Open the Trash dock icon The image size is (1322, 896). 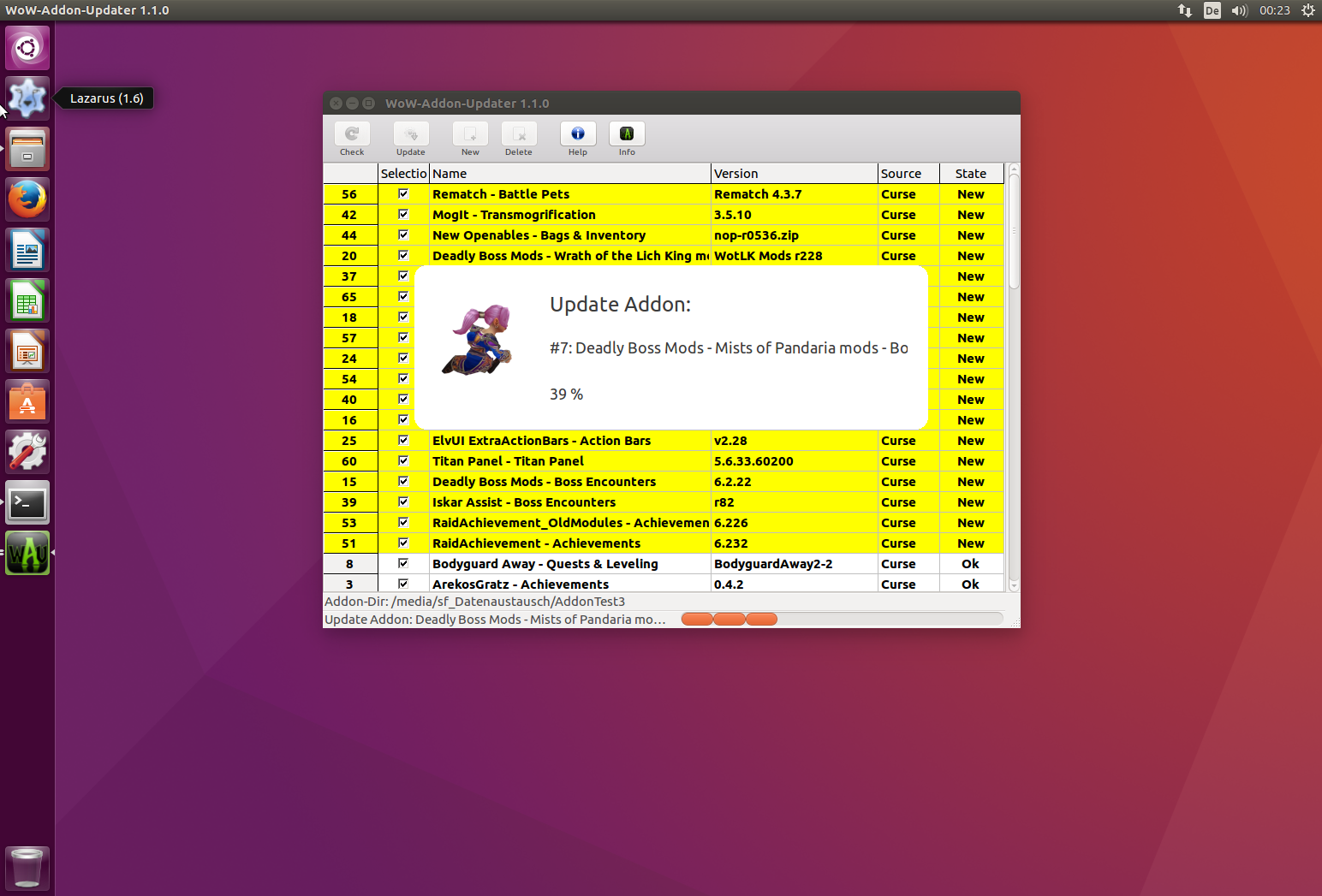27,868
